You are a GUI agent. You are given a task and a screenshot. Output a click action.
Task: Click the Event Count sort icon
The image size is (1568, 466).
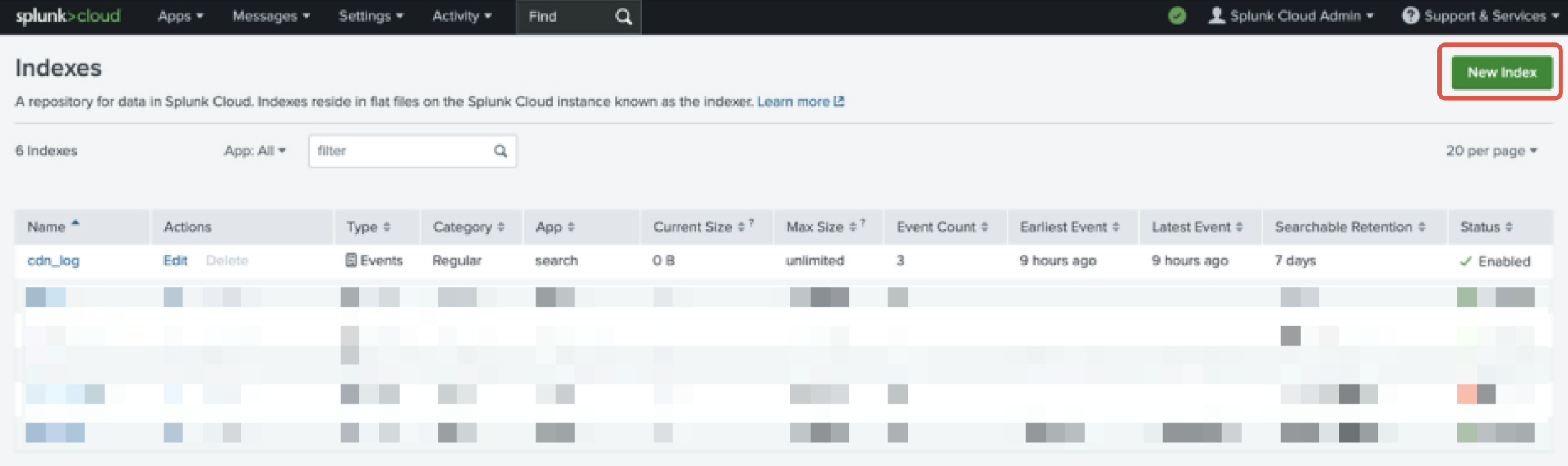(984, 227)
